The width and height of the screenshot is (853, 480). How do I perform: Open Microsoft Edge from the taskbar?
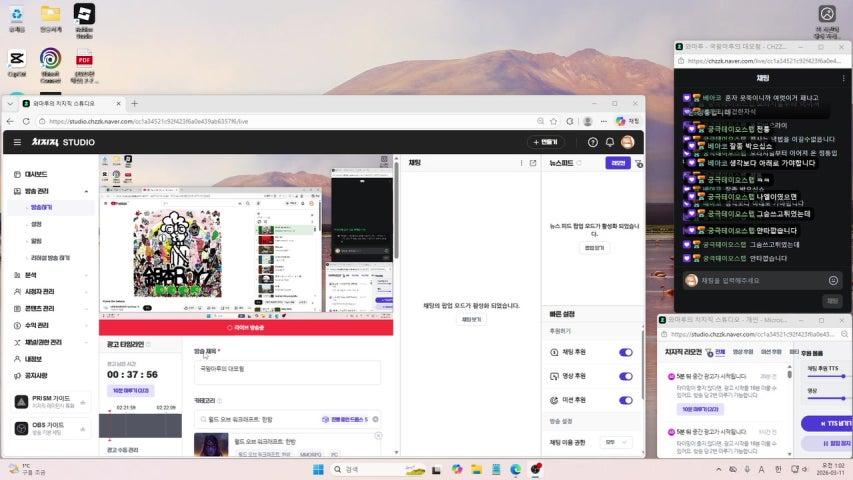pos(516,469)
